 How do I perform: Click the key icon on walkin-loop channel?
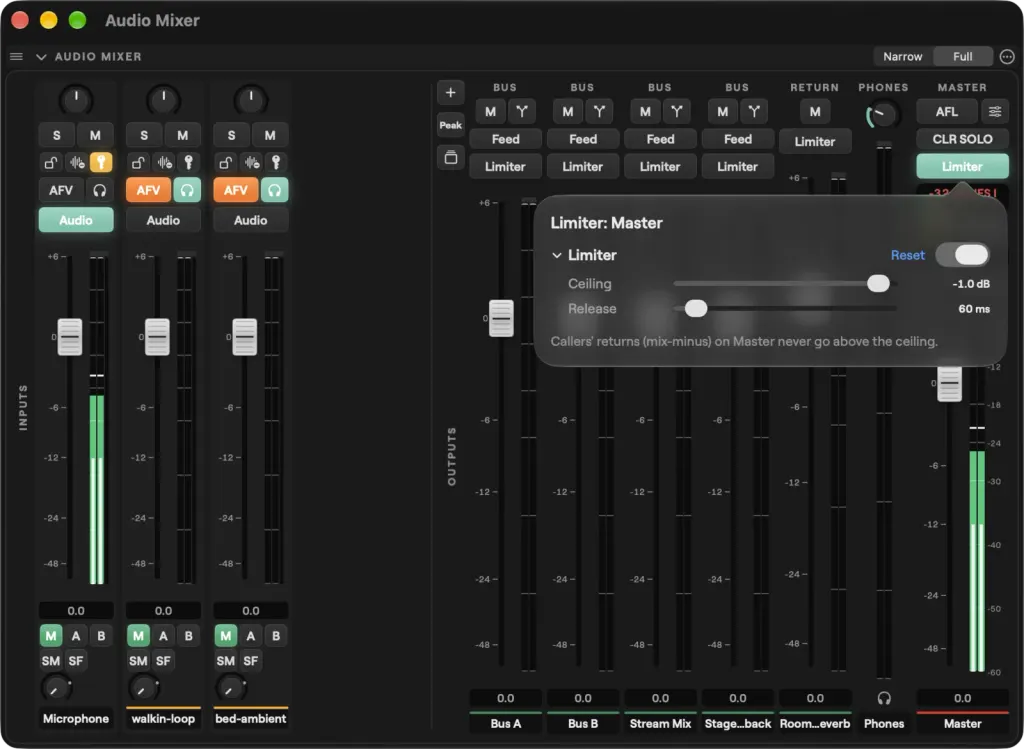(x=189, y=163)
